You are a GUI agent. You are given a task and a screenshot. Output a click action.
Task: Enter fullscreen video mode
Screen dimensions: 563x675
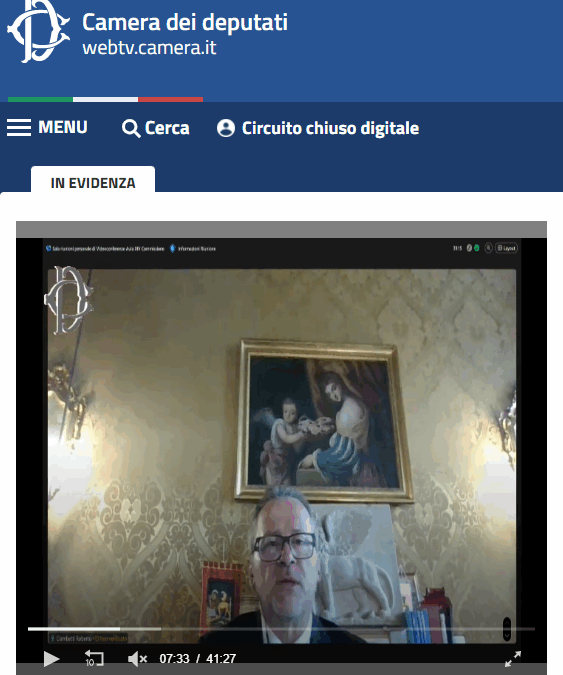513,658
